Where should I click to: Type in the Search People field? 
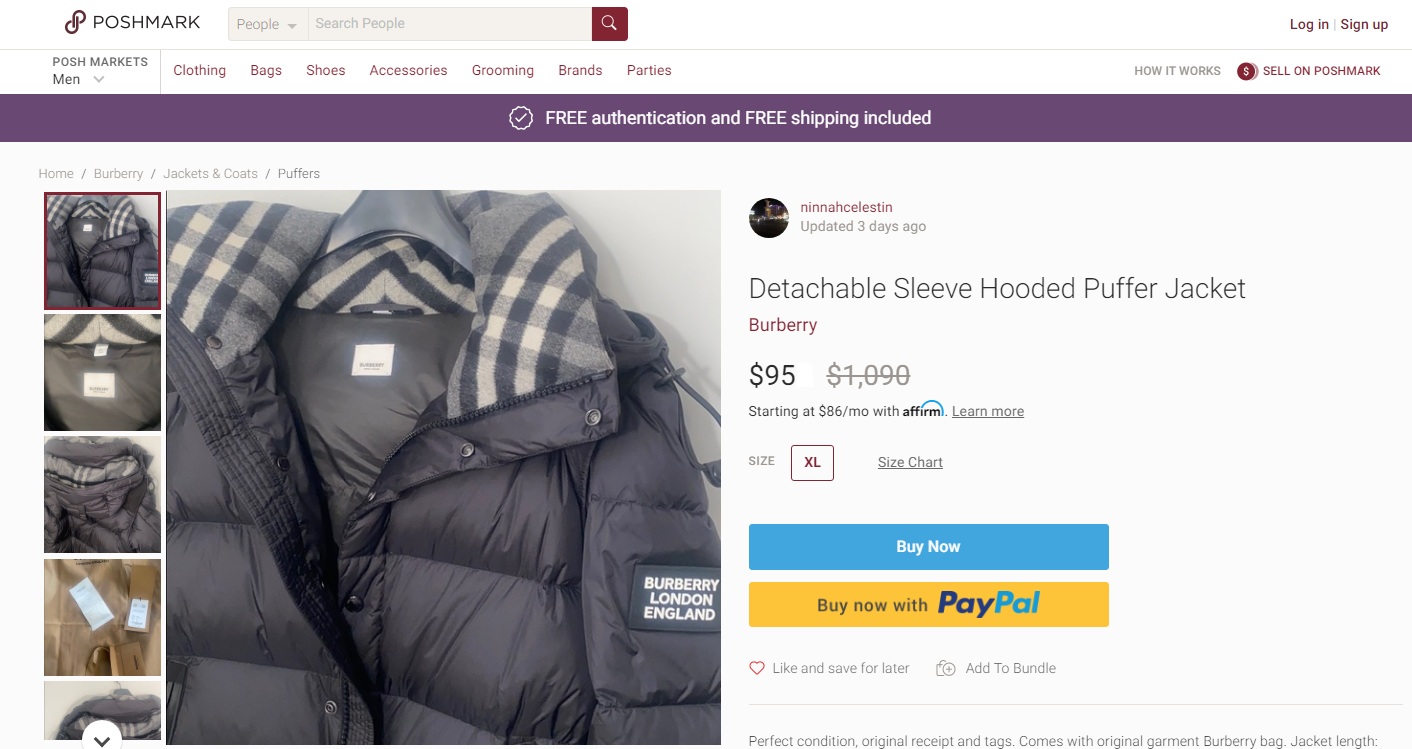(x=448, y=24)
